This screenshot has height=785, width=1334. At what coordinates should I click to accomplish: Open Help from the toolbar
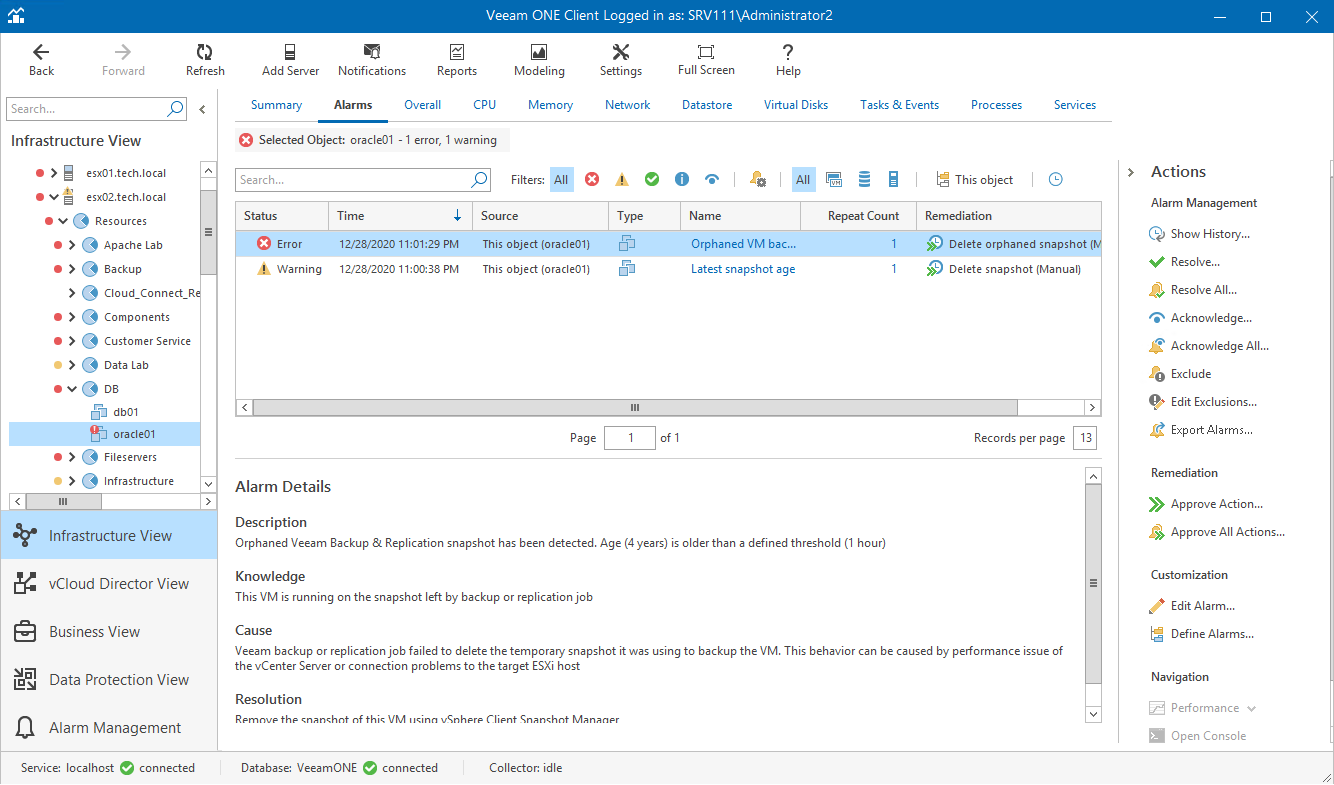coord(788,60)
